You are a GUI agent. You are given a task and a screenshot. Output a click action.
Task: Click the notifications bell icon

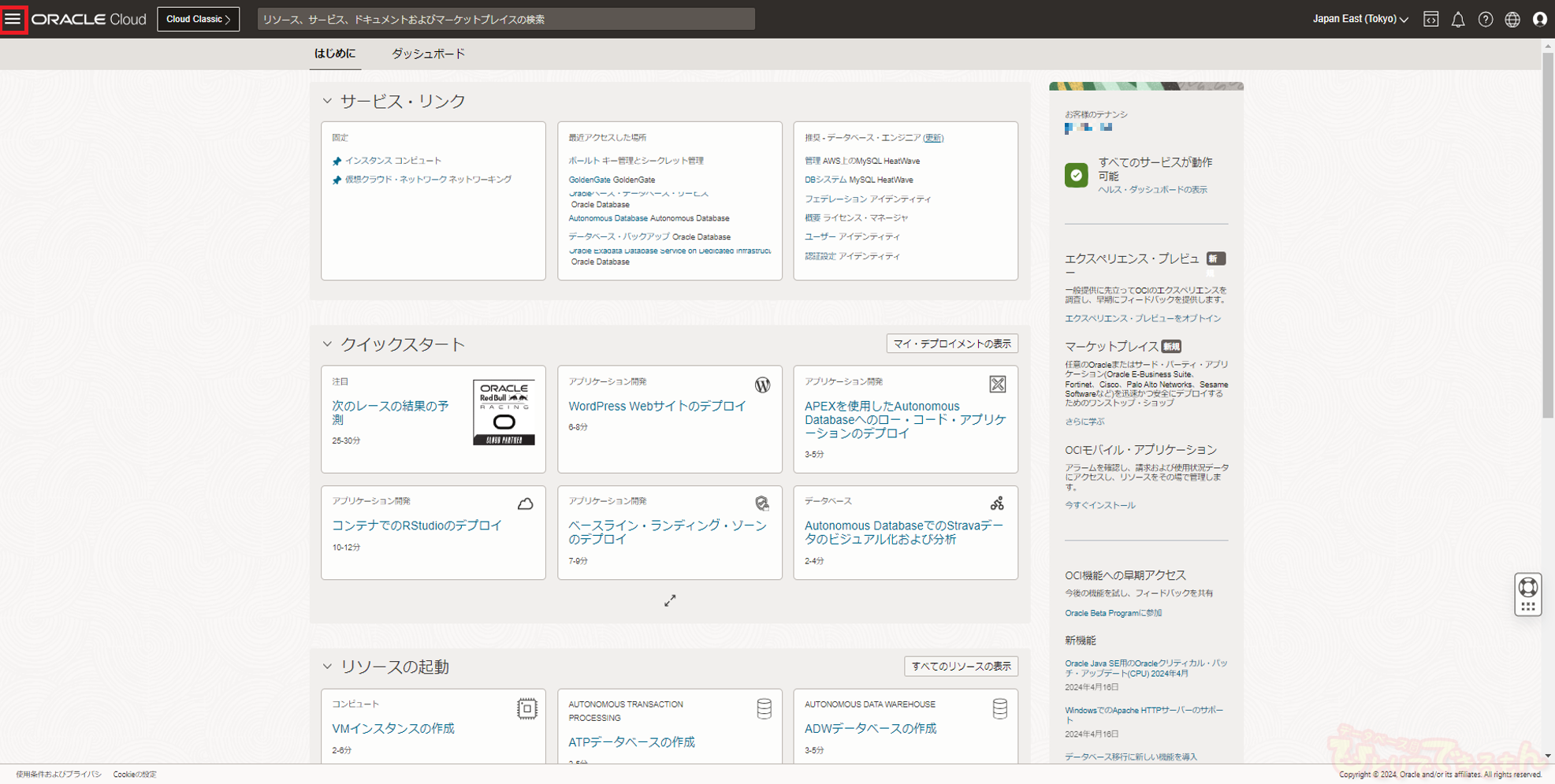pyautogui.click(x=1458, y=20)
